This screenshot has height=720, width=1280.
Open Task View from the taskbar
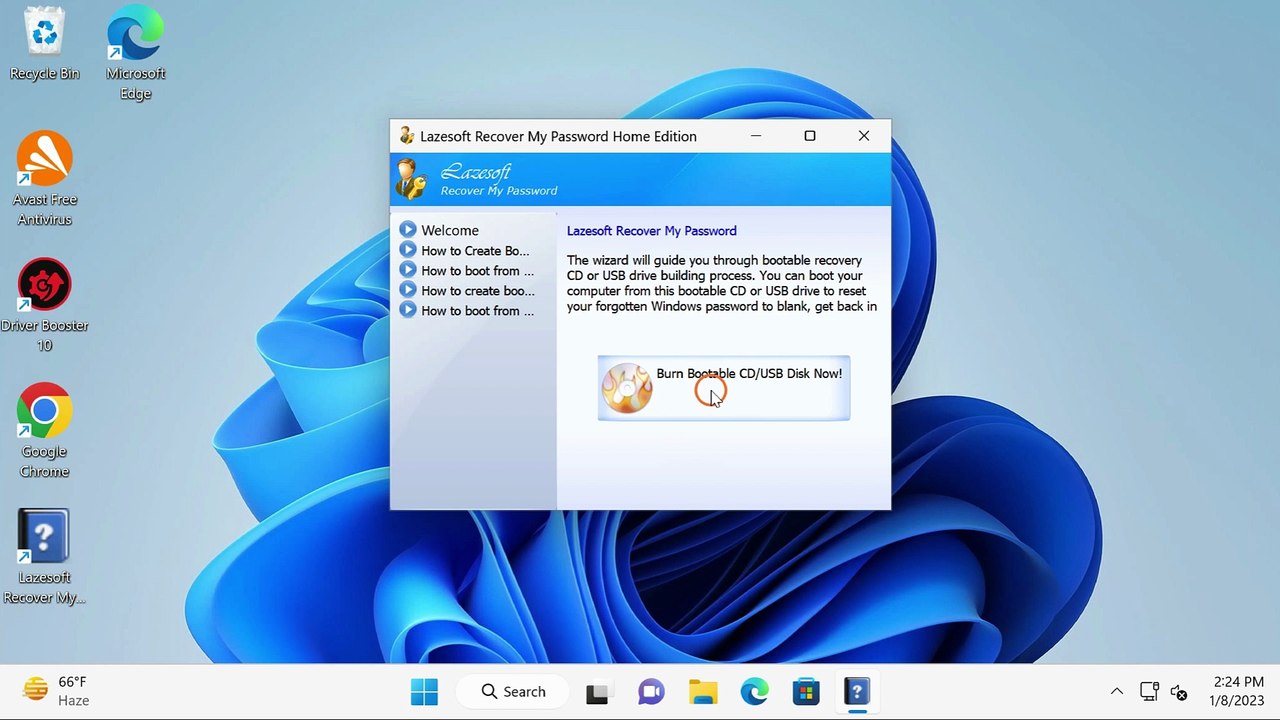click(598, 691)
